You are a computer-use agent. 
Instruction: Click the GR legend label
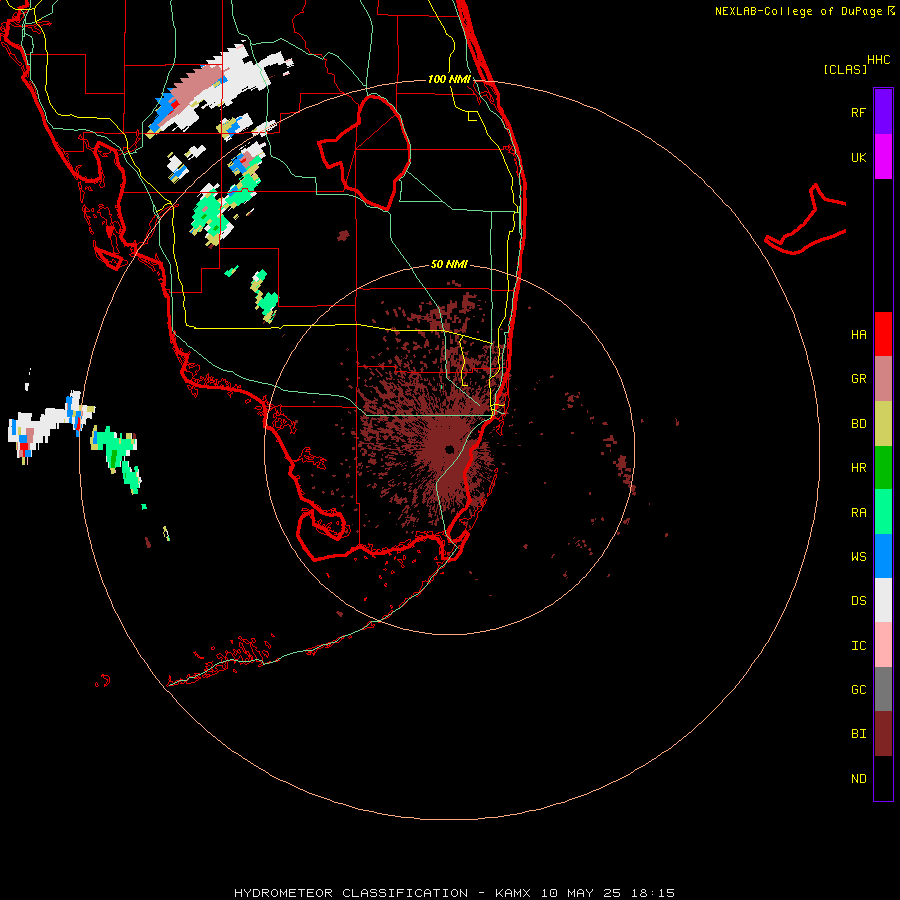point(858,379)
